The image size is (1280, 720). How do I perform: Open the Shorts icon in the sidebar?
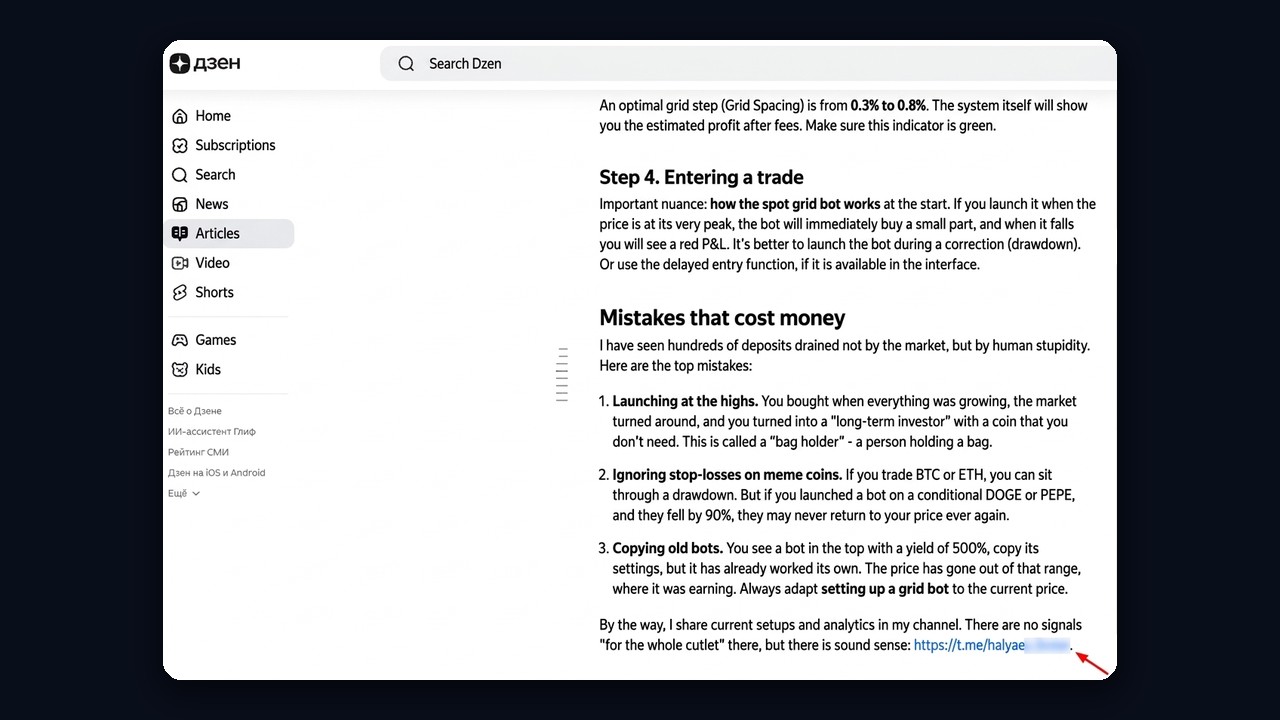180,292
